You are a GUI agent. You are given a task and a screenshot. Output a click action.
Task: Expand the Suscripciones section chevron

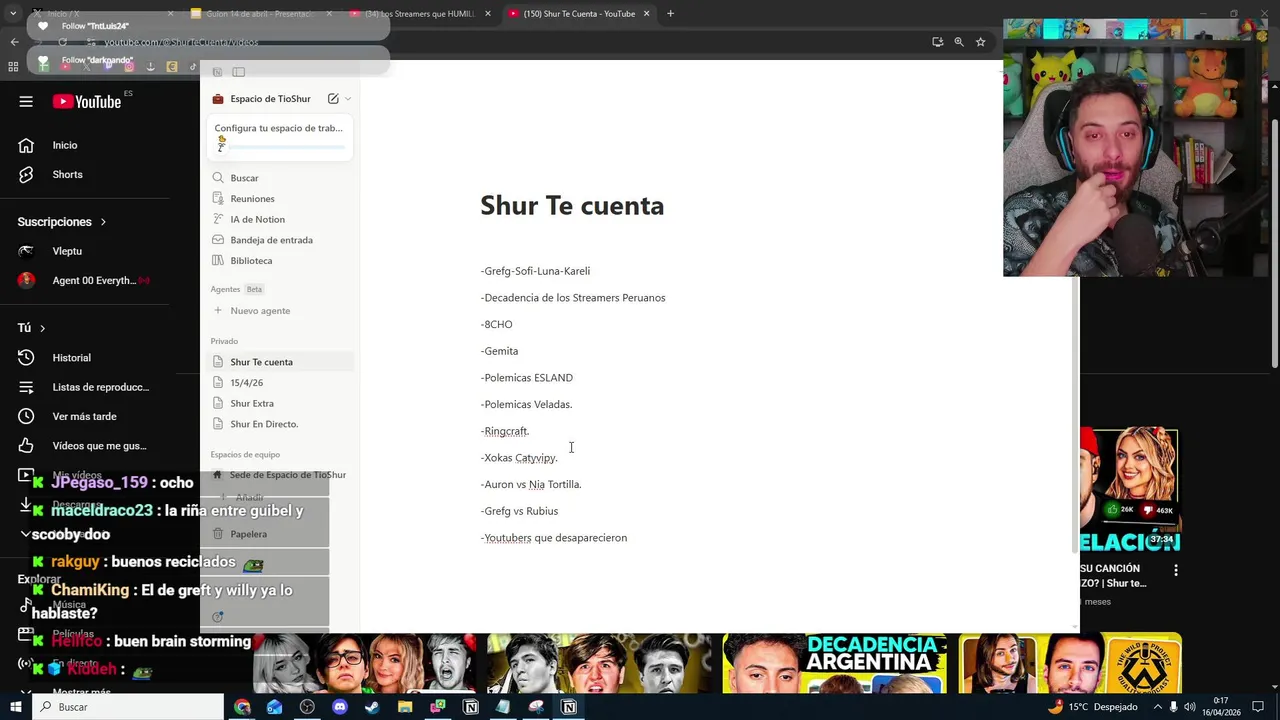click(x=103, y=222)
